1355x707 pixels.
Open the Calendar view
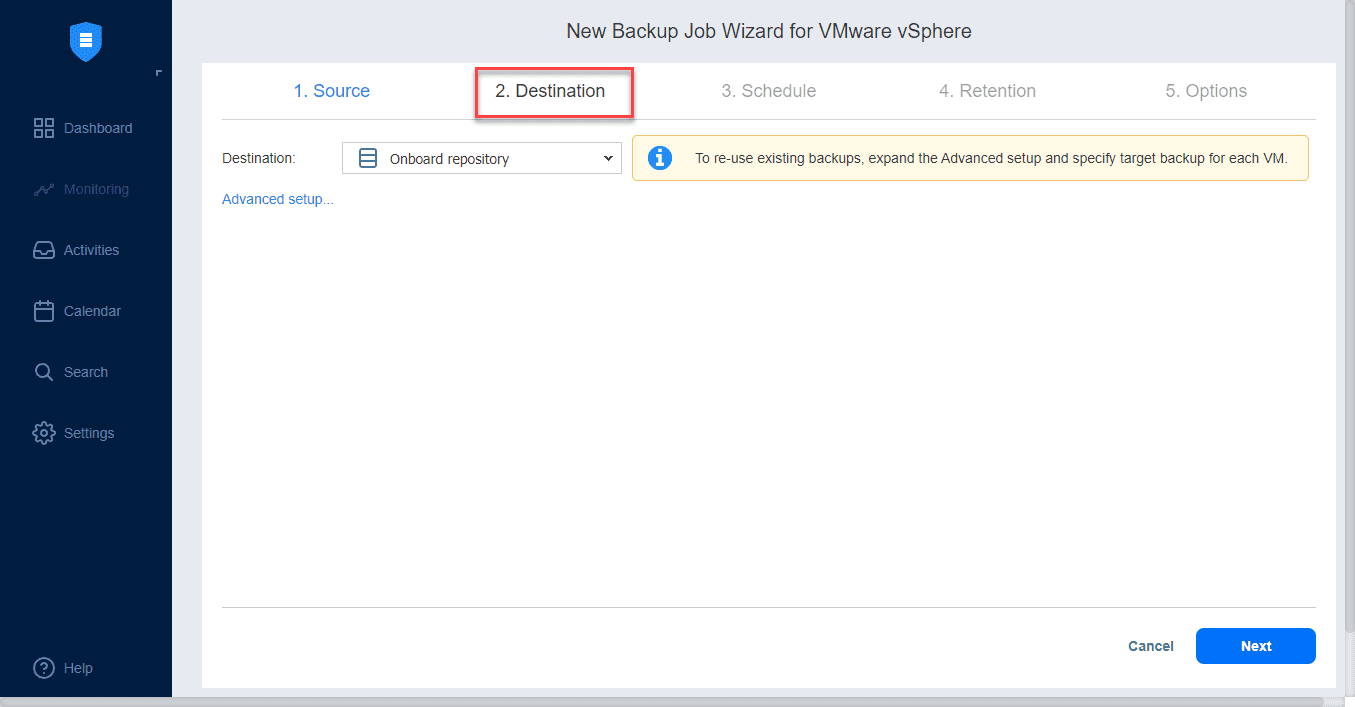coord(86,311)
